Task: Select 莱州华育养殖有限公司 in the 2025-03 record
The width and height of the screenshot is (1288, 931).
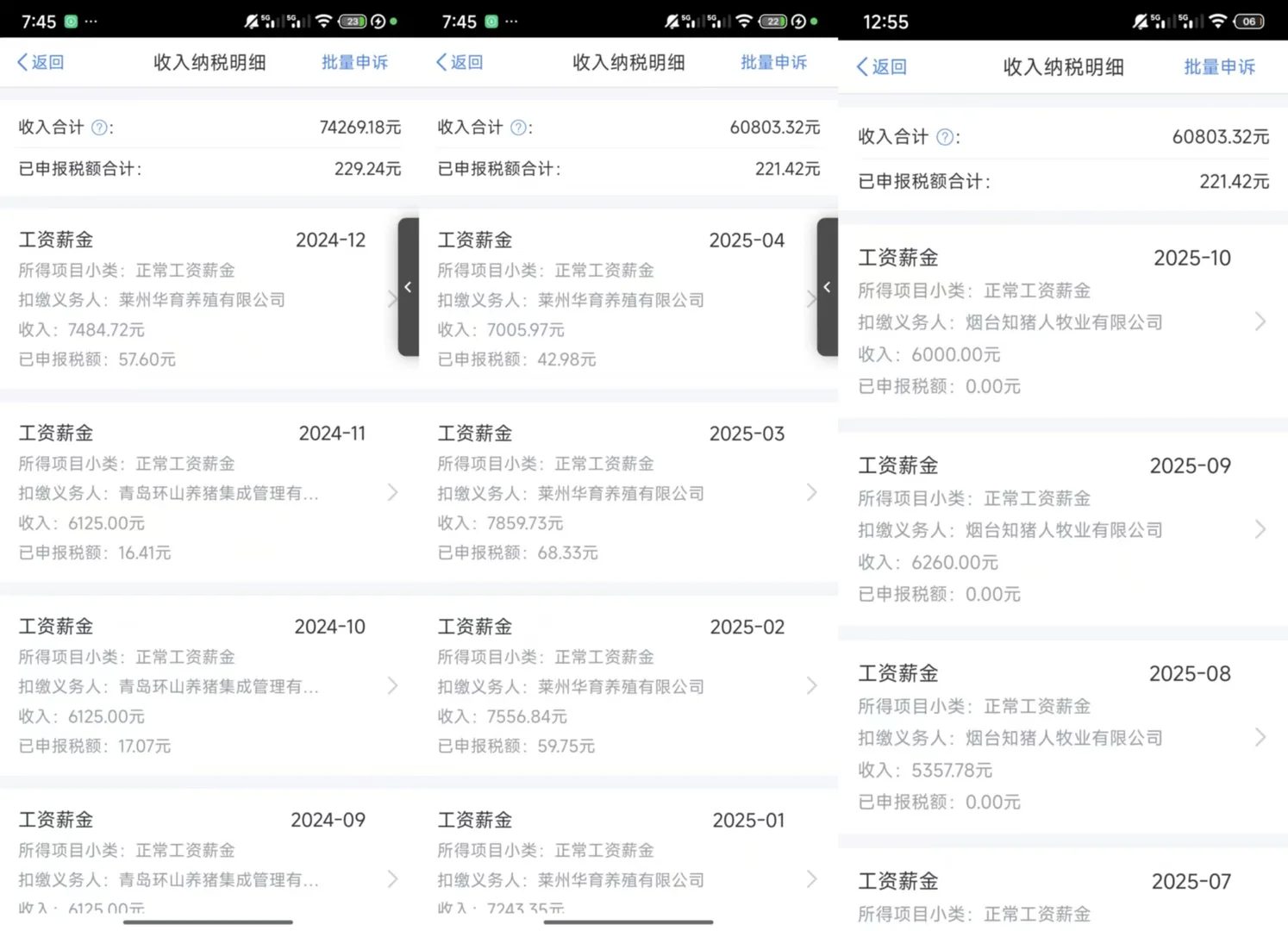Action: (x=621, y=493)
